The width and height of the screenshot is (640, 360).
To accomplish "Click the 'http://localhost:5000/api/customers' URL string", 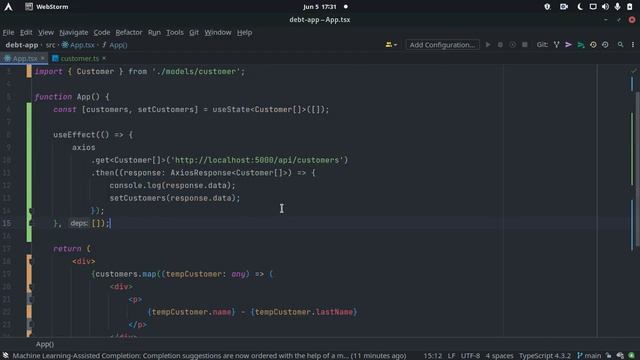I will (258, 160).
